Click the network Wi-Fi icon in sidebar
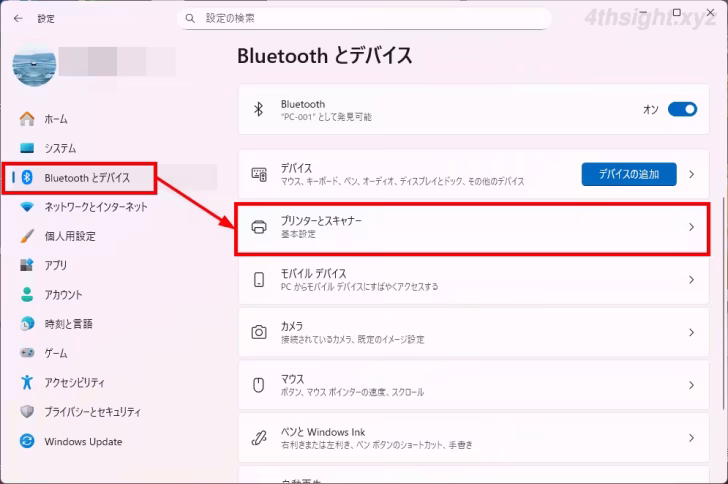The height and width of the screenshot is (484, 728). pos(27,207)
